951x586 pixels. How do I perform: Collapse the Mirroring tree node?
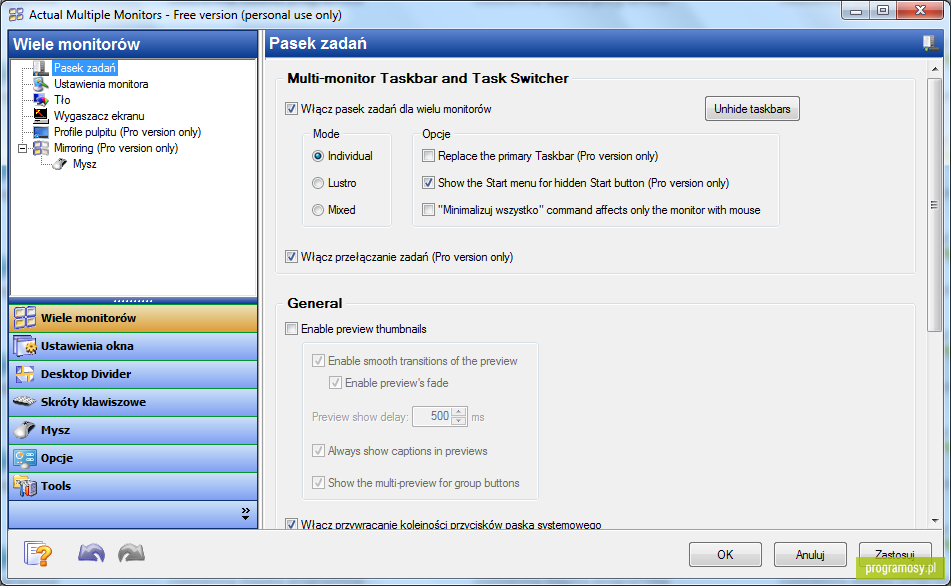(x=22, y=148)
